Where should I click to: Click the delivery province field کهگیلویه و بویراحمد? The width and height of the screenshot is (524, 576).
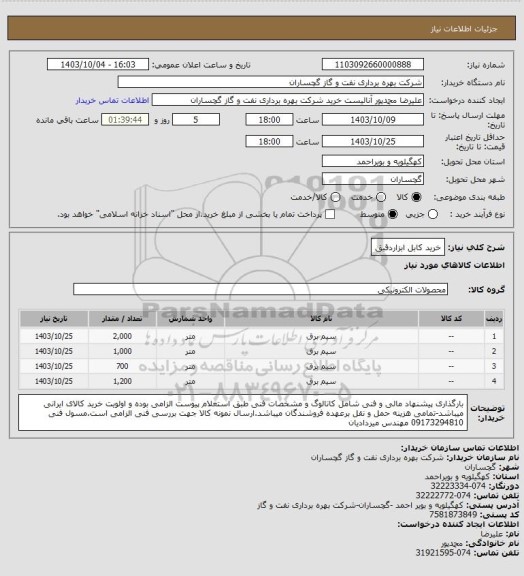pyautogui.click(x=373, y=161)
